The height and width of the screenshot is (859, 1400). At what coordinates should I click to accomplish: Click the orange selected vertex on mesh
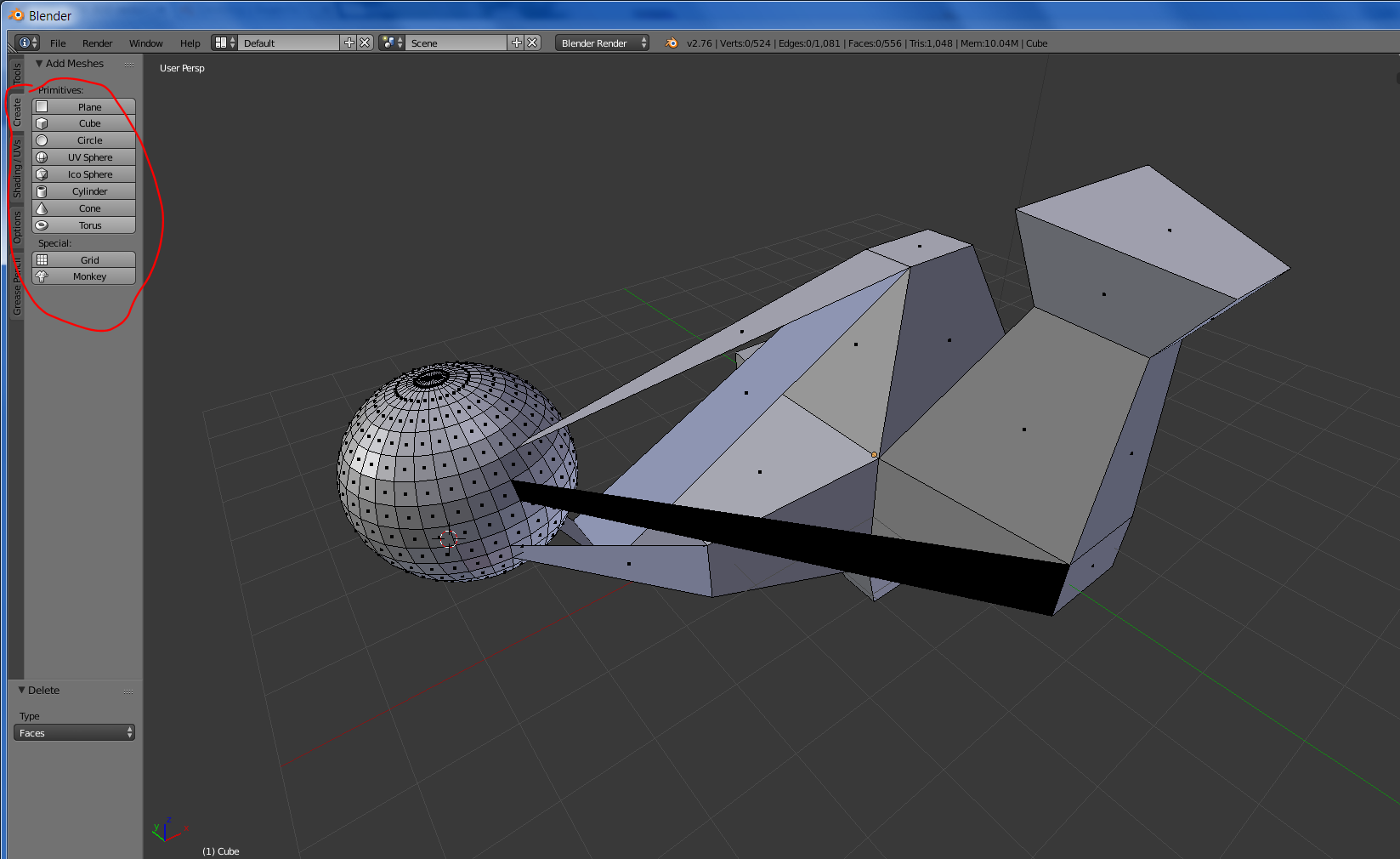874,455
